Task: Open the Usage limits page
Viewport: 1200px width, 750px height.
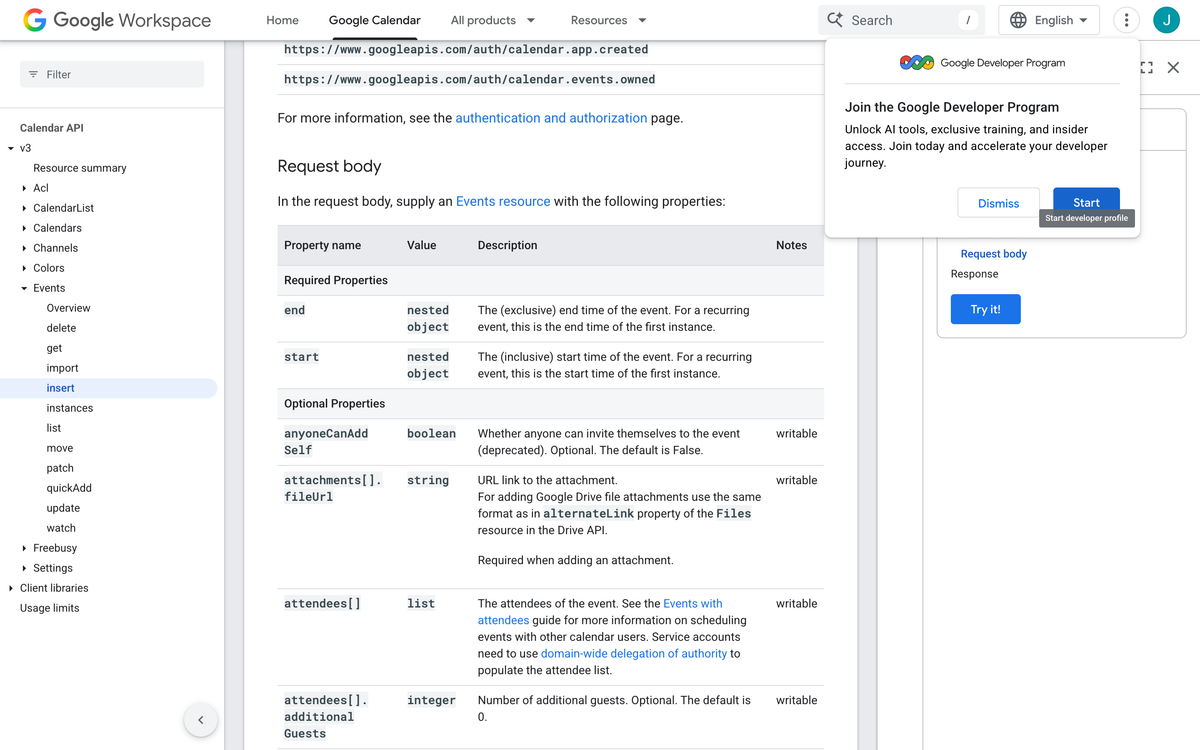Action: coord(49,608)
